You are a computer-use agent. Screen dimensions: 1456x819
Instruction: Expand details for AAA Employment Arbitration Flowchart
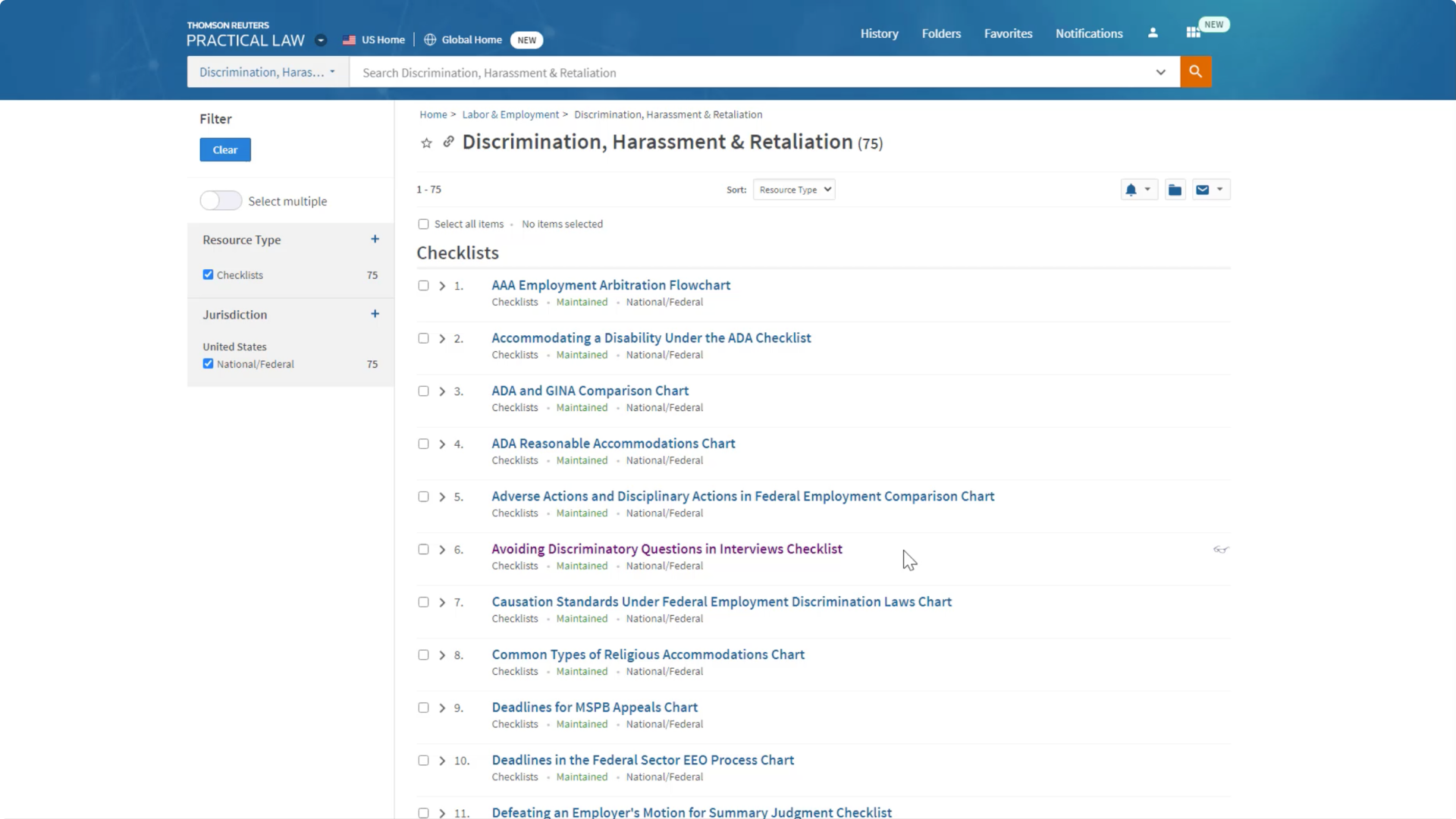(x=442, y=286)
